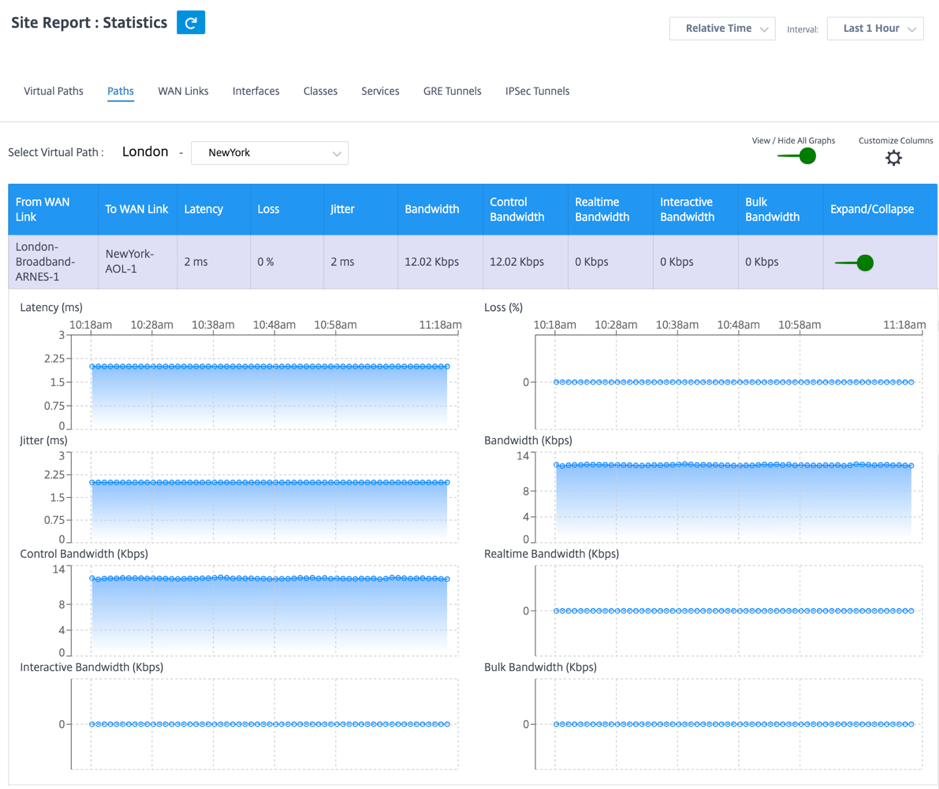
Task: Click the Jitter column header
Action: tap(361, 210)
